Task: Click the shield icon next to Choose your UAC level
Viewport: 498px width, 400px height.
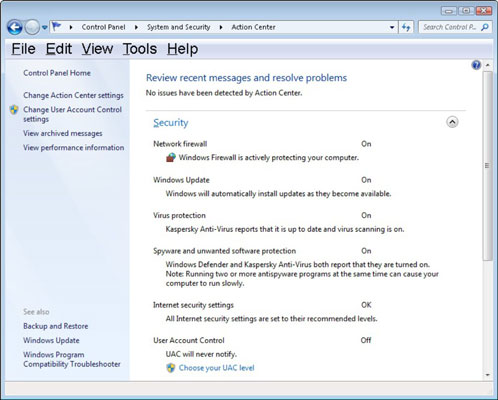Action: (171, 368)
